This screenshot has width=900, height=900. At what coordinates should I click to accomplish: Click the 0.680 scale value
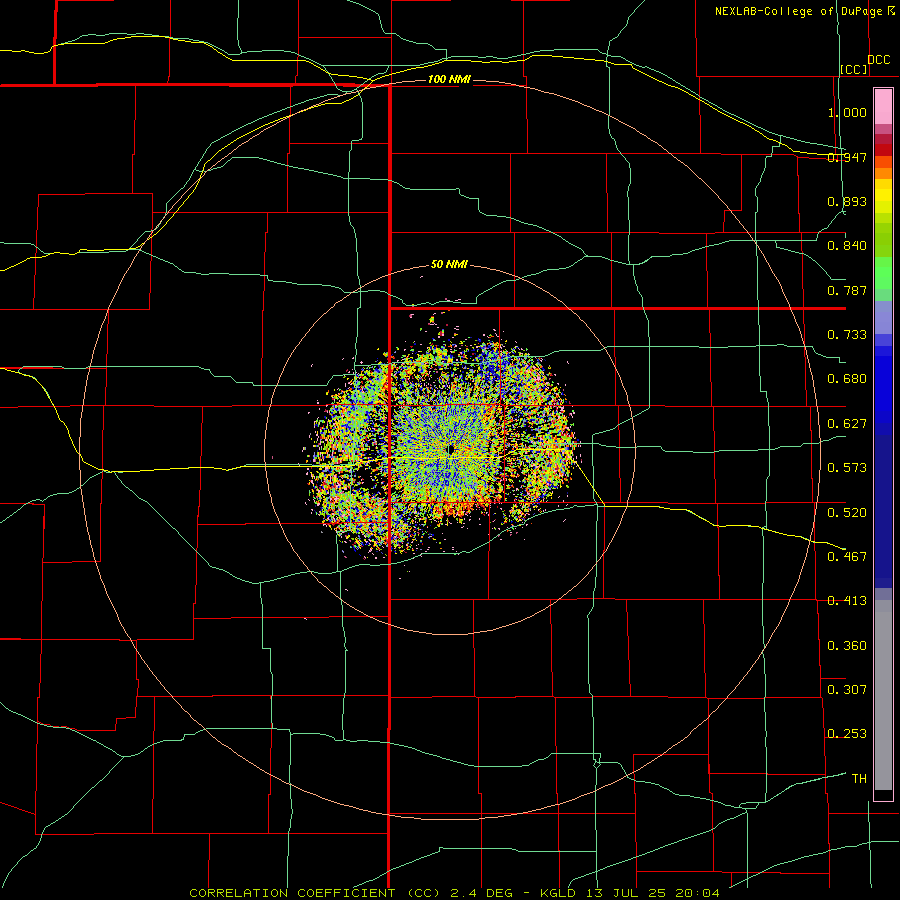(x=847, y=379)
